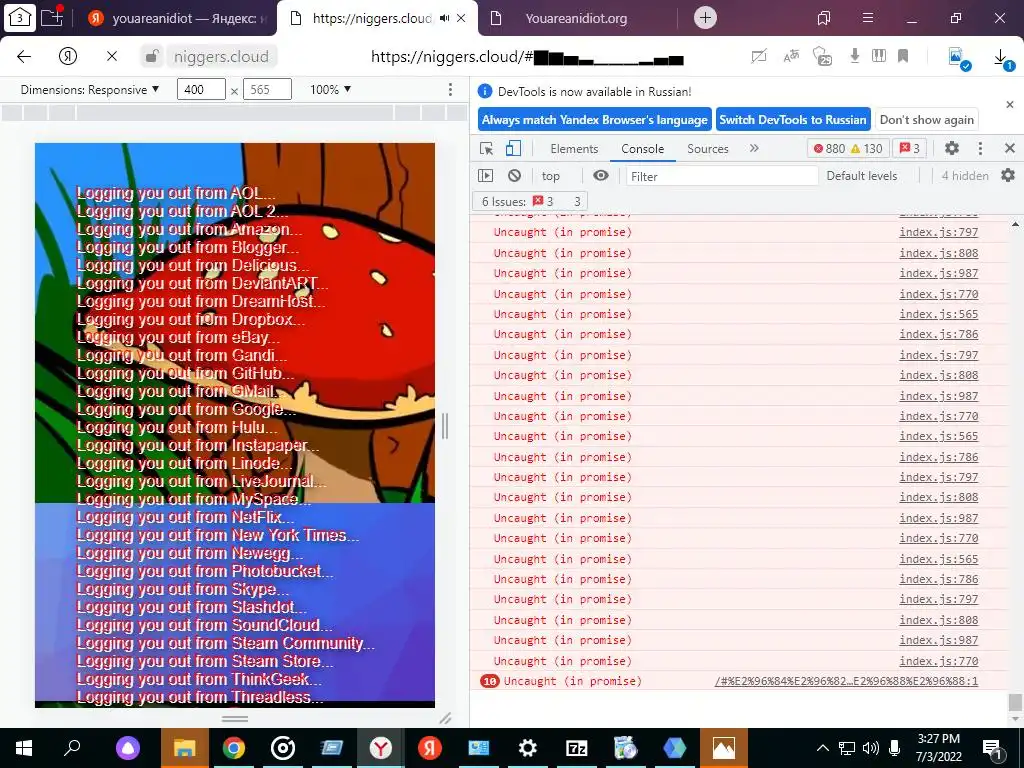Focus the console Filter input field
This screenshot has width=1024, height=768.
click(722, 176)
